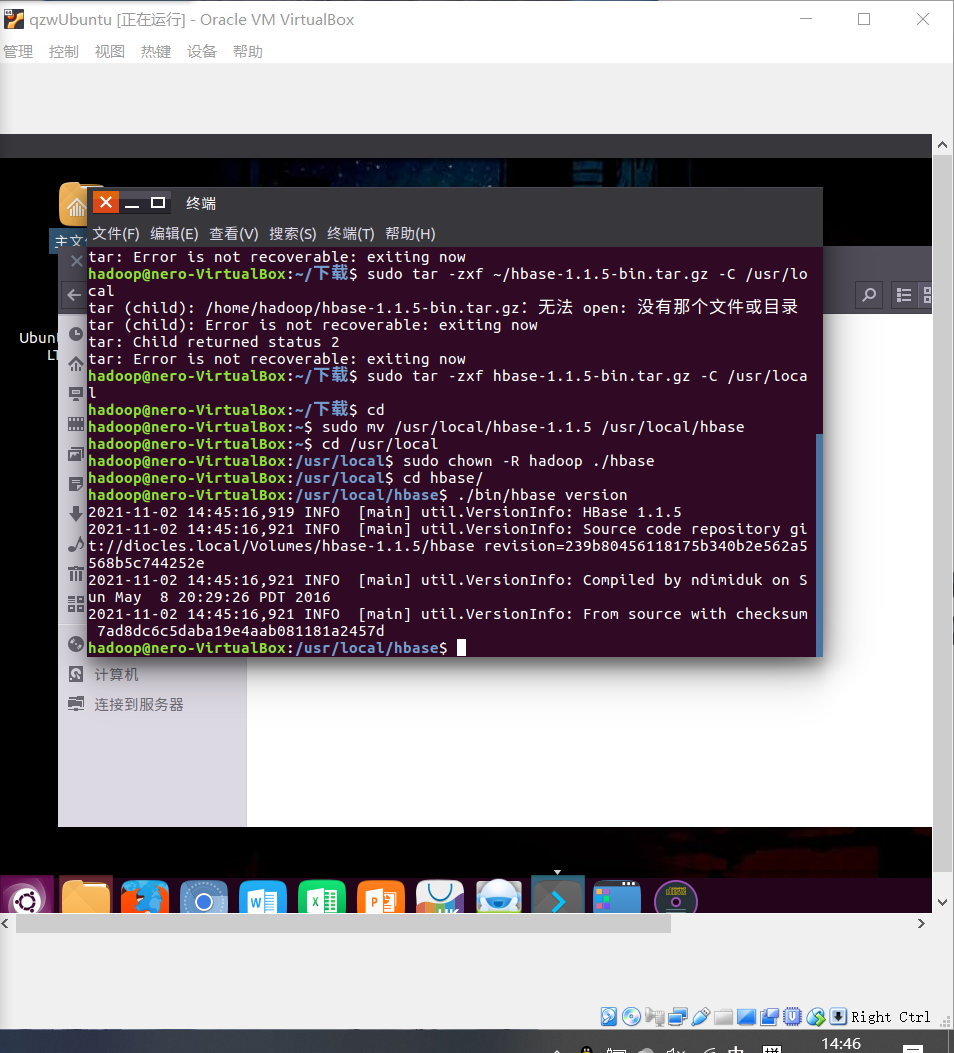Open file manager folder icon in dock

pos(86,897)
